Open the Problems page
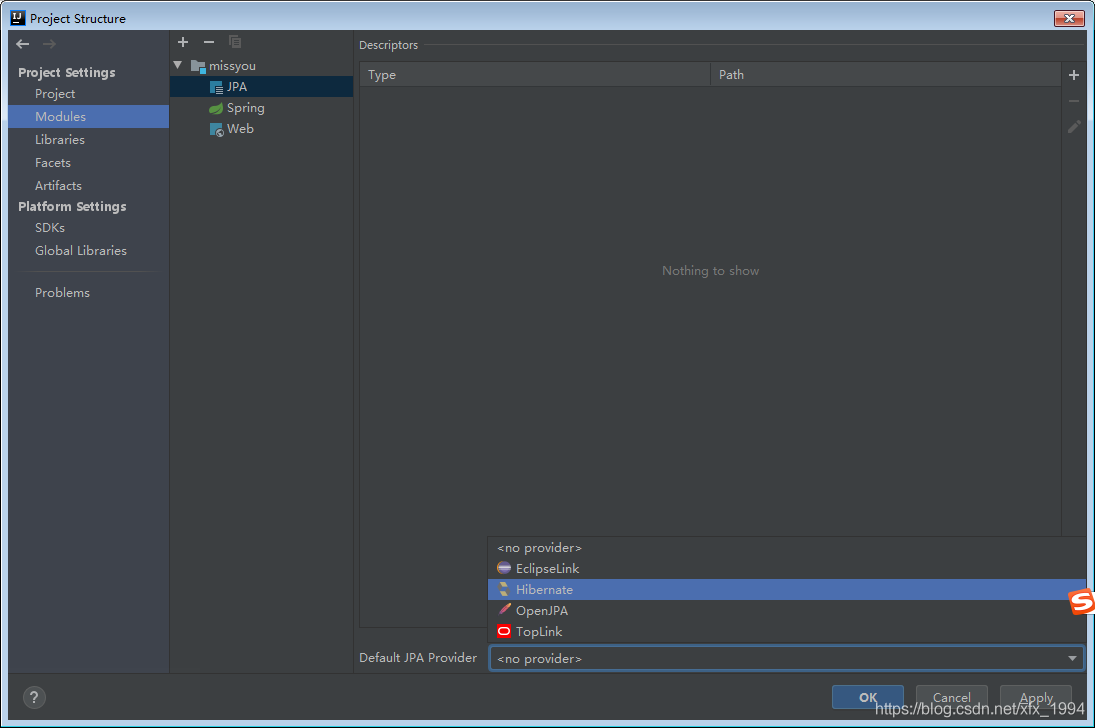Viewport: 1095px width, 728px height. (89, 293)
